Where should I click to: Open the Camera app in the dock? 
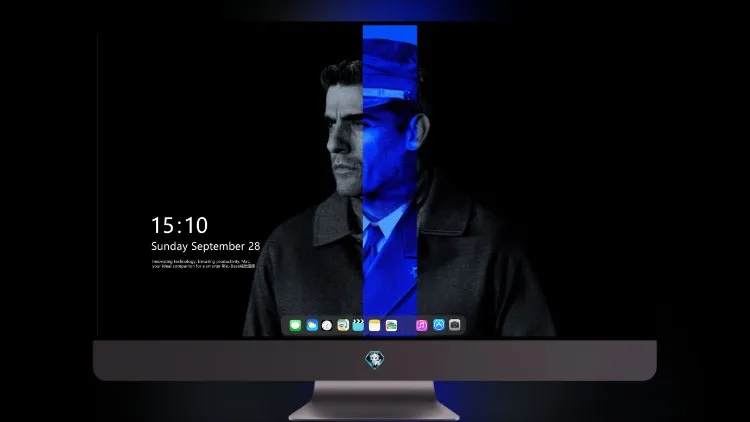click(455, 325)
